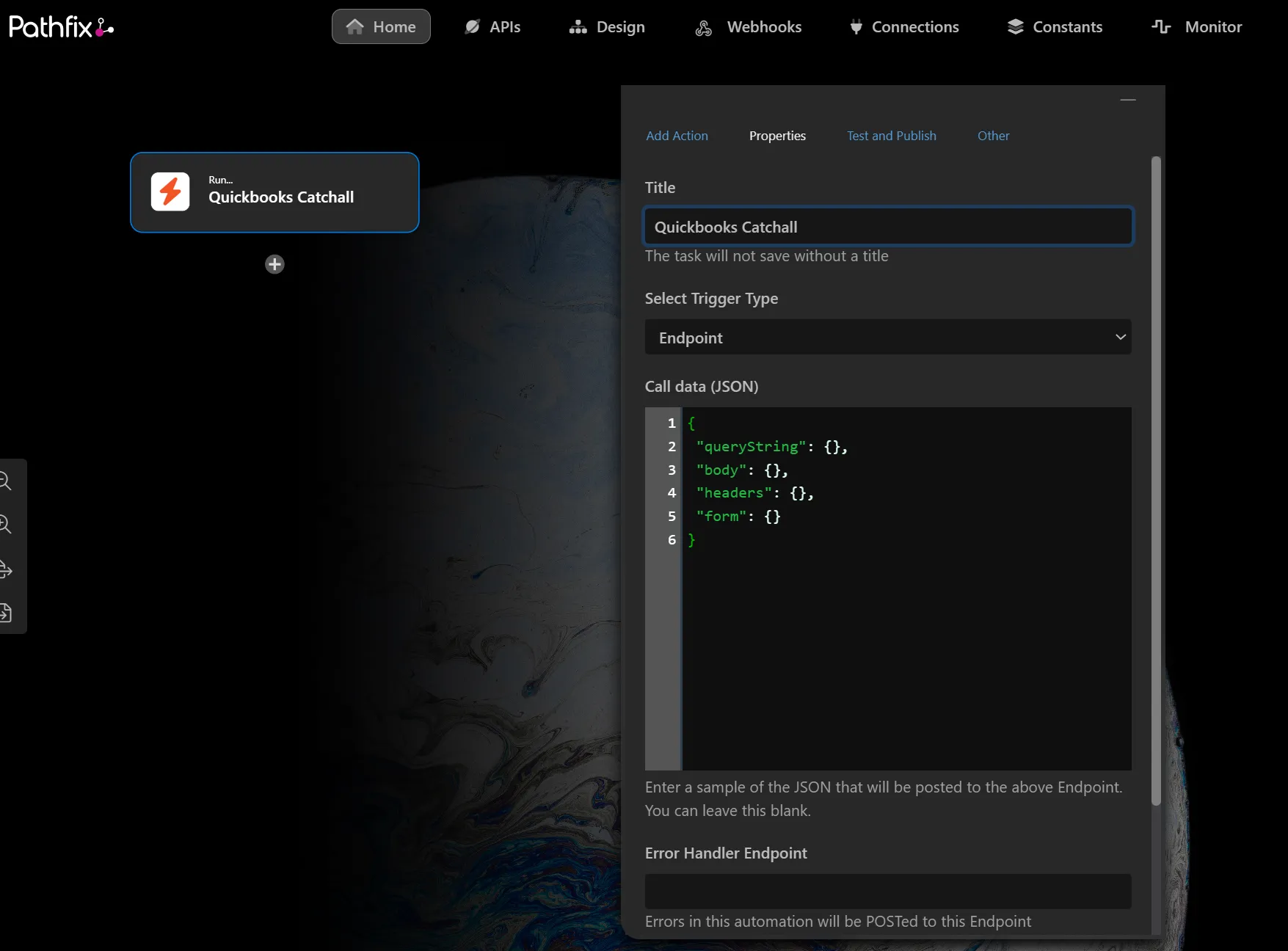Expand the Select Trigger Type dropdown
This screenshot has height=951, width=1288.
[x=888, y=338]
